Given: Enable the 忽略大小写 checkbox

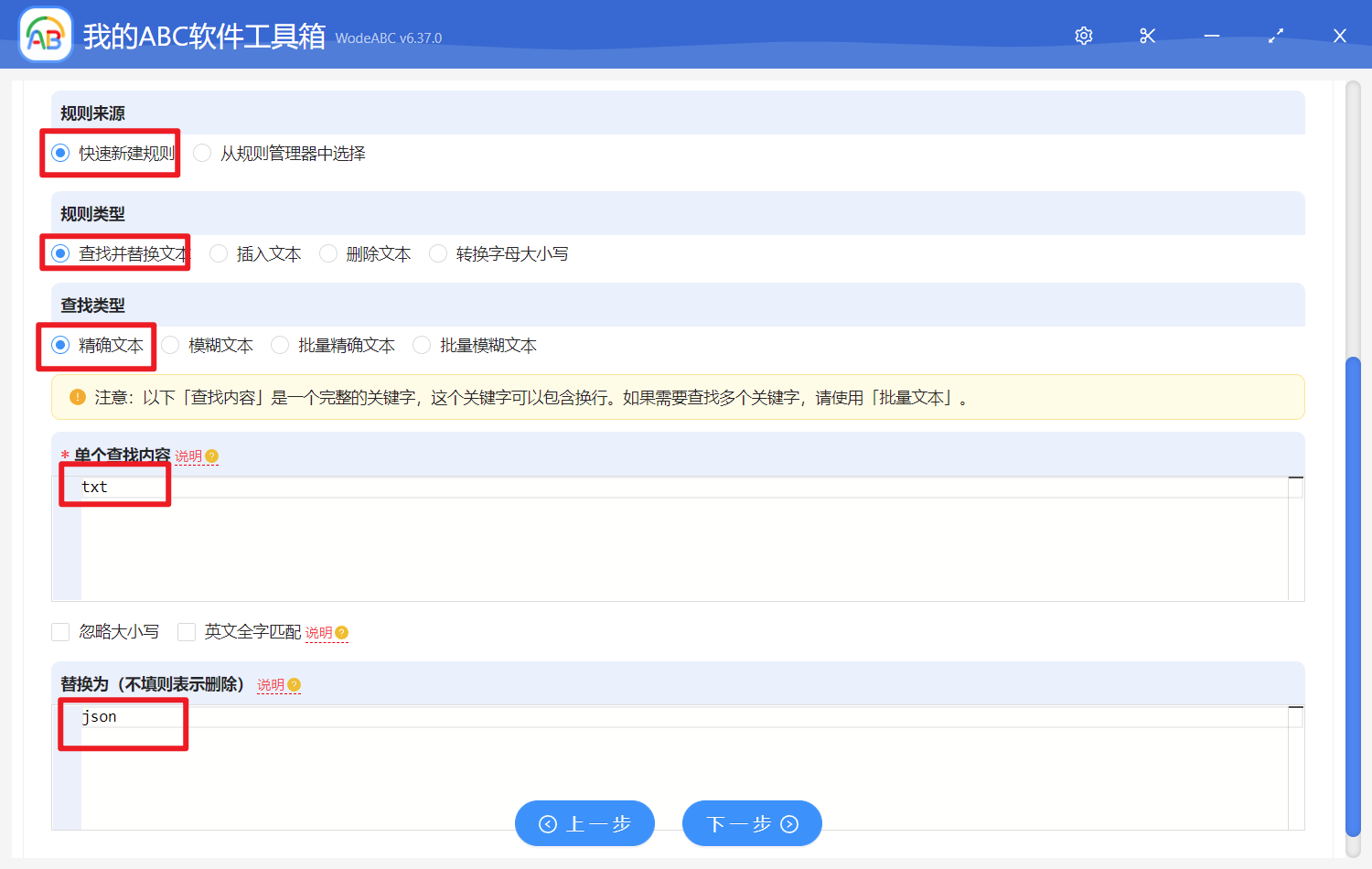Looking at the screenshot, I should (x=60, y=631).
